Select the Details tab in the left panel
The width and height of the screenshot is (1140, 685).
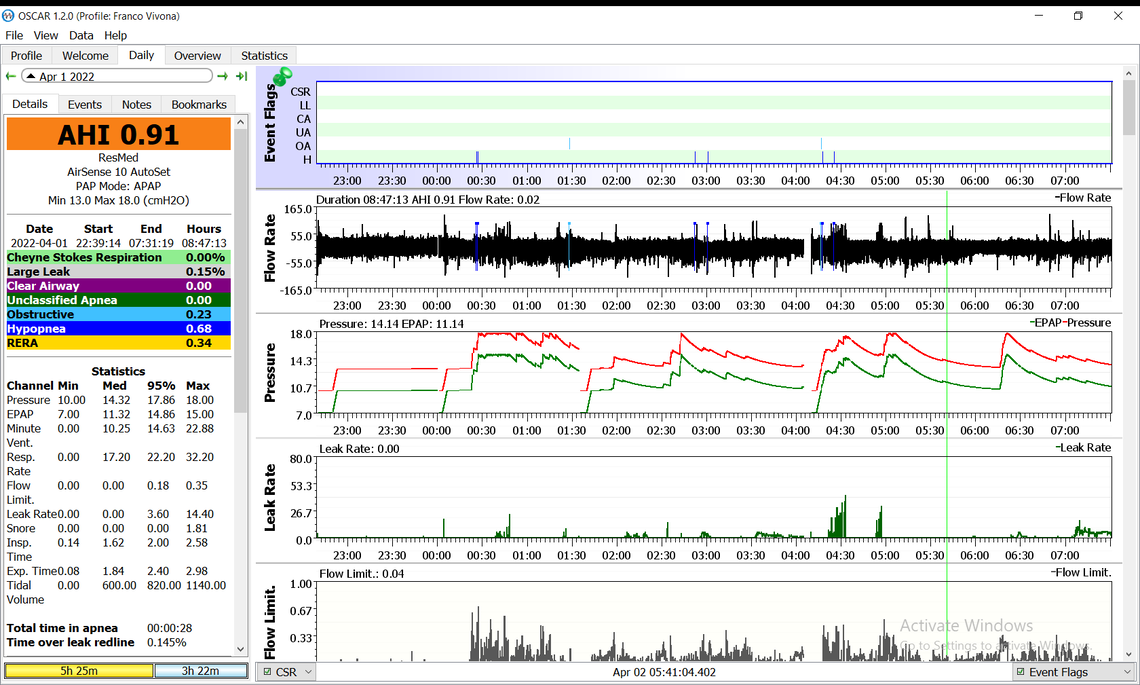pos(30,104)
